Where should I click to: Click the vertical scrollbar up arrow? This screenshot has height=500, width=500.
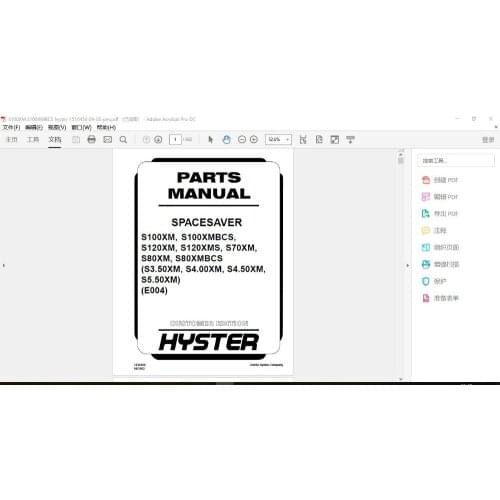pos(401,154)
